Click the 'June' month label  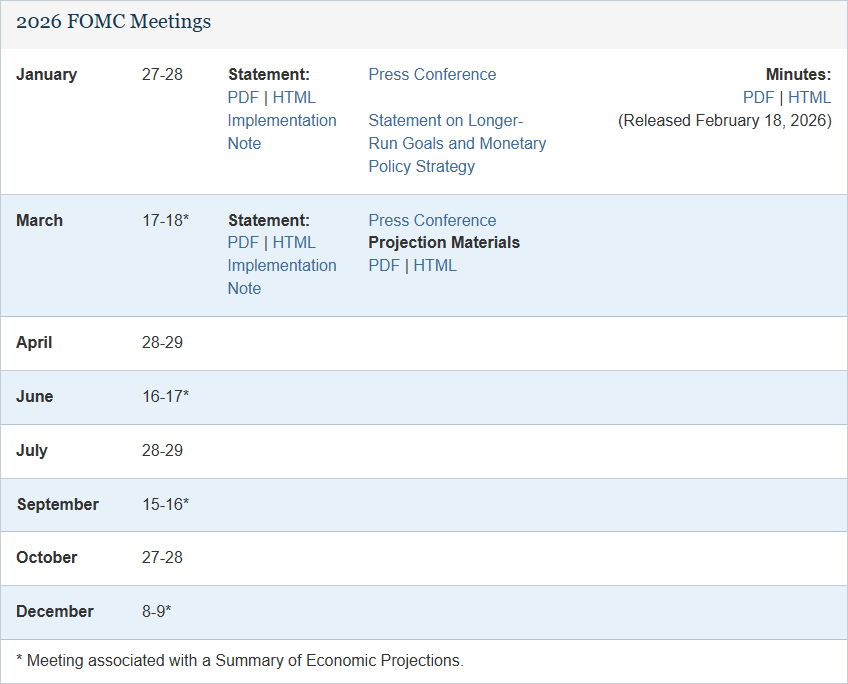(x=35, y=396)
